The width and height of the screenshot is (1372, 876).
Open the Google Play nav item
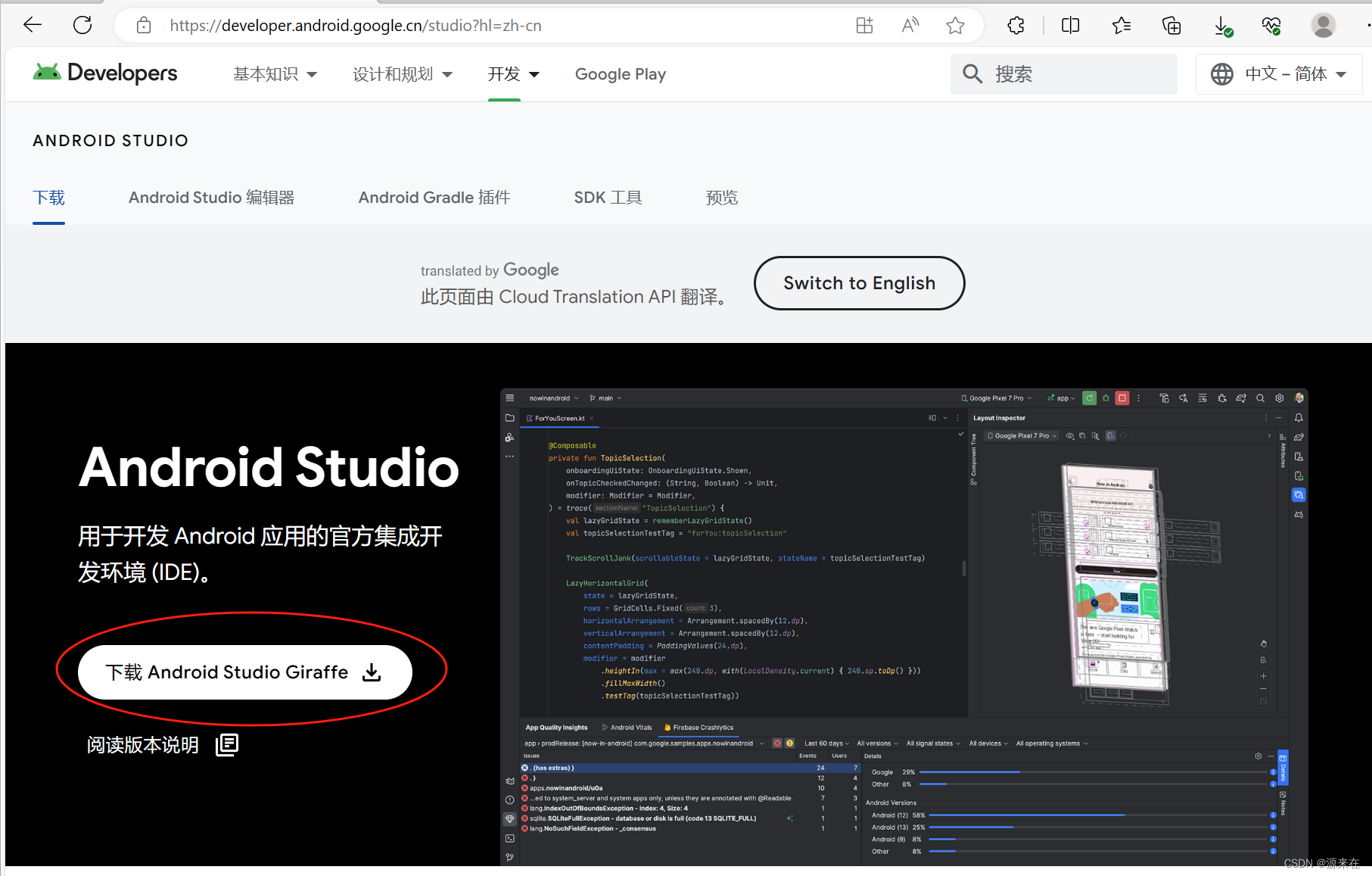pyautogui.click(x=621, y=74)
